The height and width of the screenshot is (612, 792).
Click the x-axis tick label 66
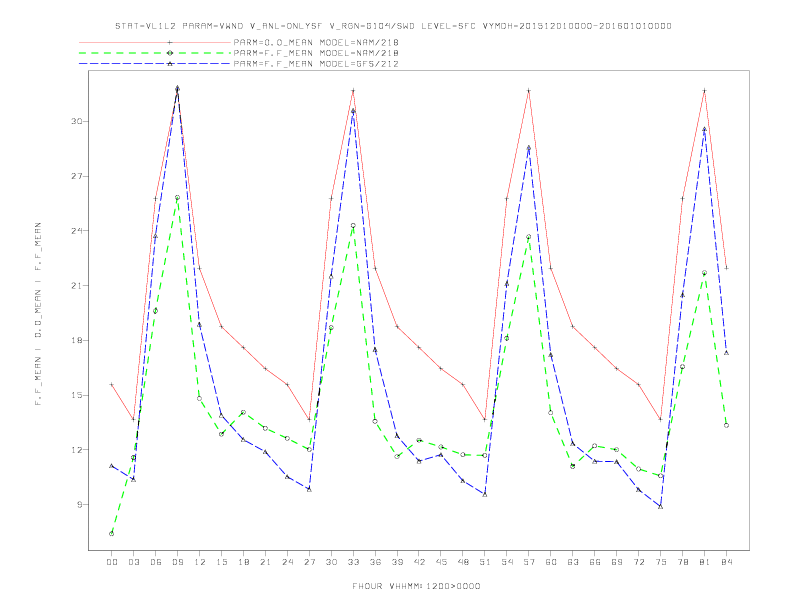coord(595,562)
